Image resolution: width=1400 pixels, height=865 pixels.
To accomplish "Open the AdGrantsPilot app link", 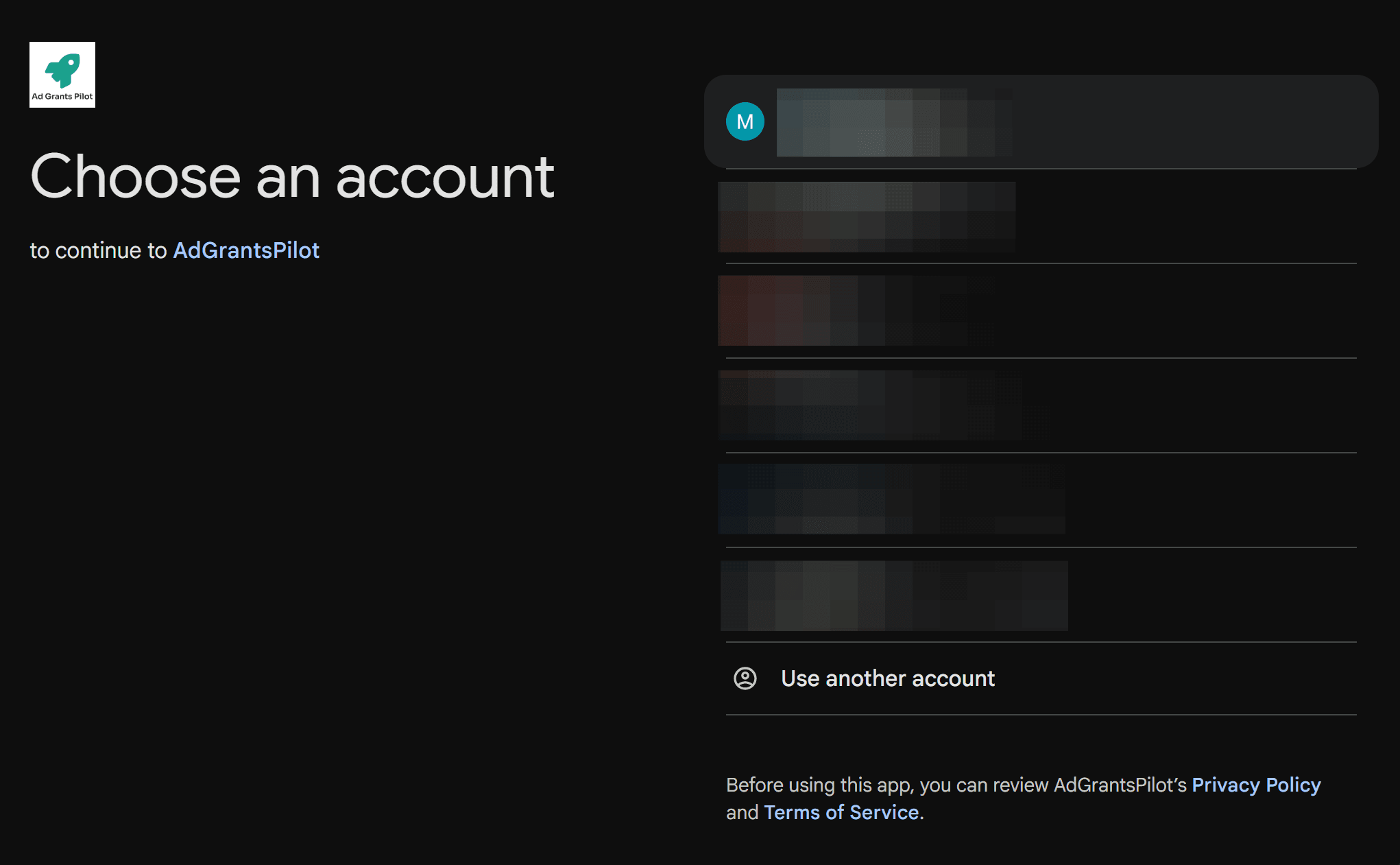I will tap(246, 250).
